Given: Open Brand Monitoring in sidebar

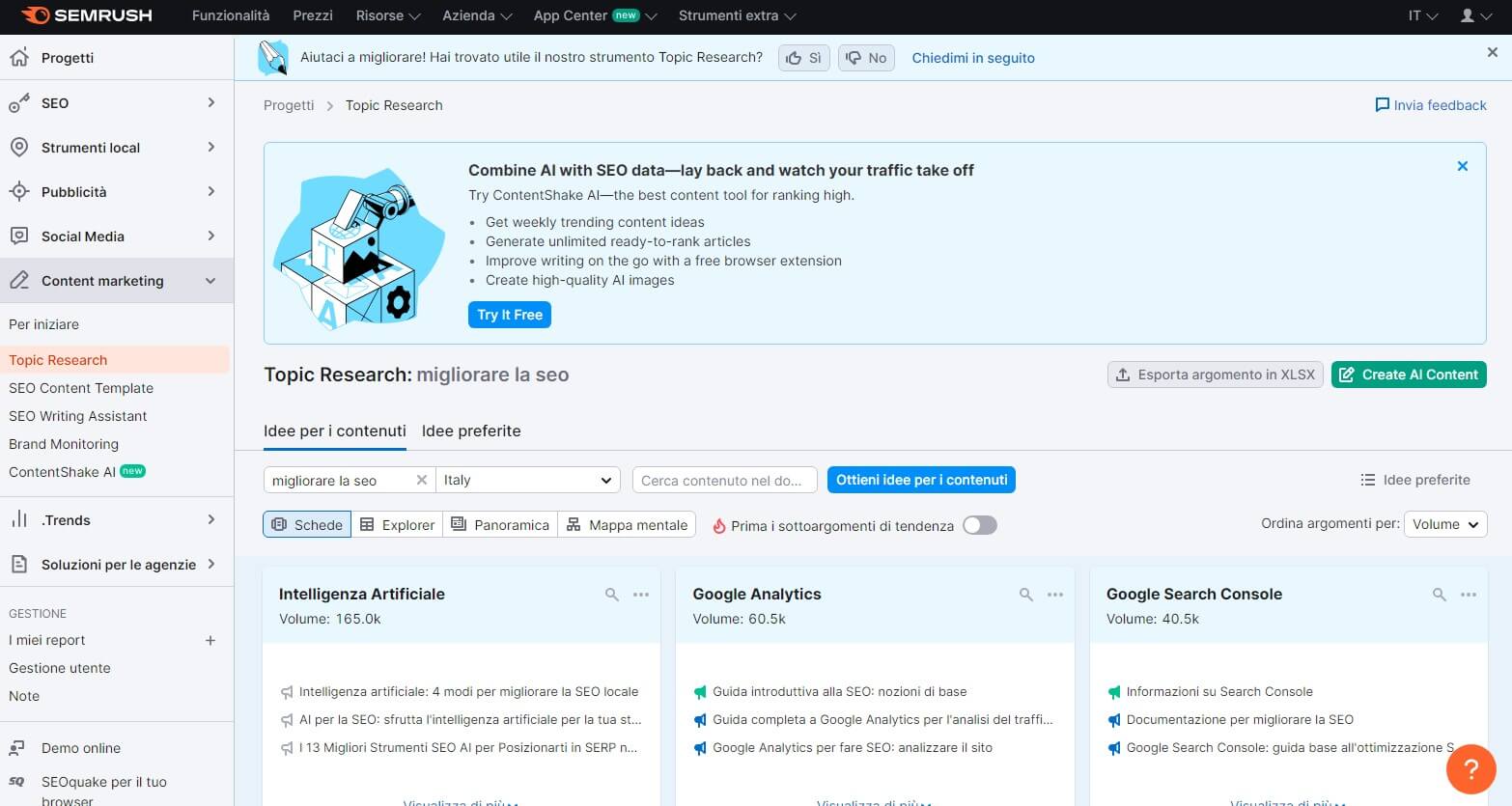Looking at the screenshot, I should click(x=64, y=444).
